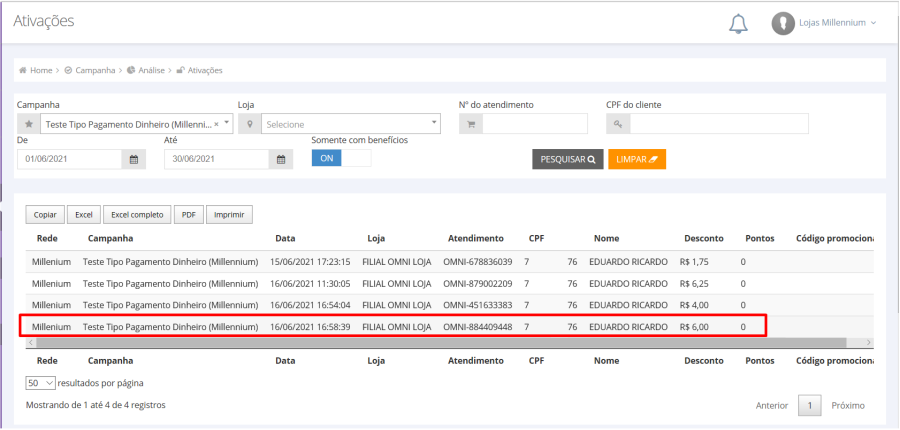Sort by the top Data column header
The height and width of the screenshot is (430, 900).
pos(285,238)
